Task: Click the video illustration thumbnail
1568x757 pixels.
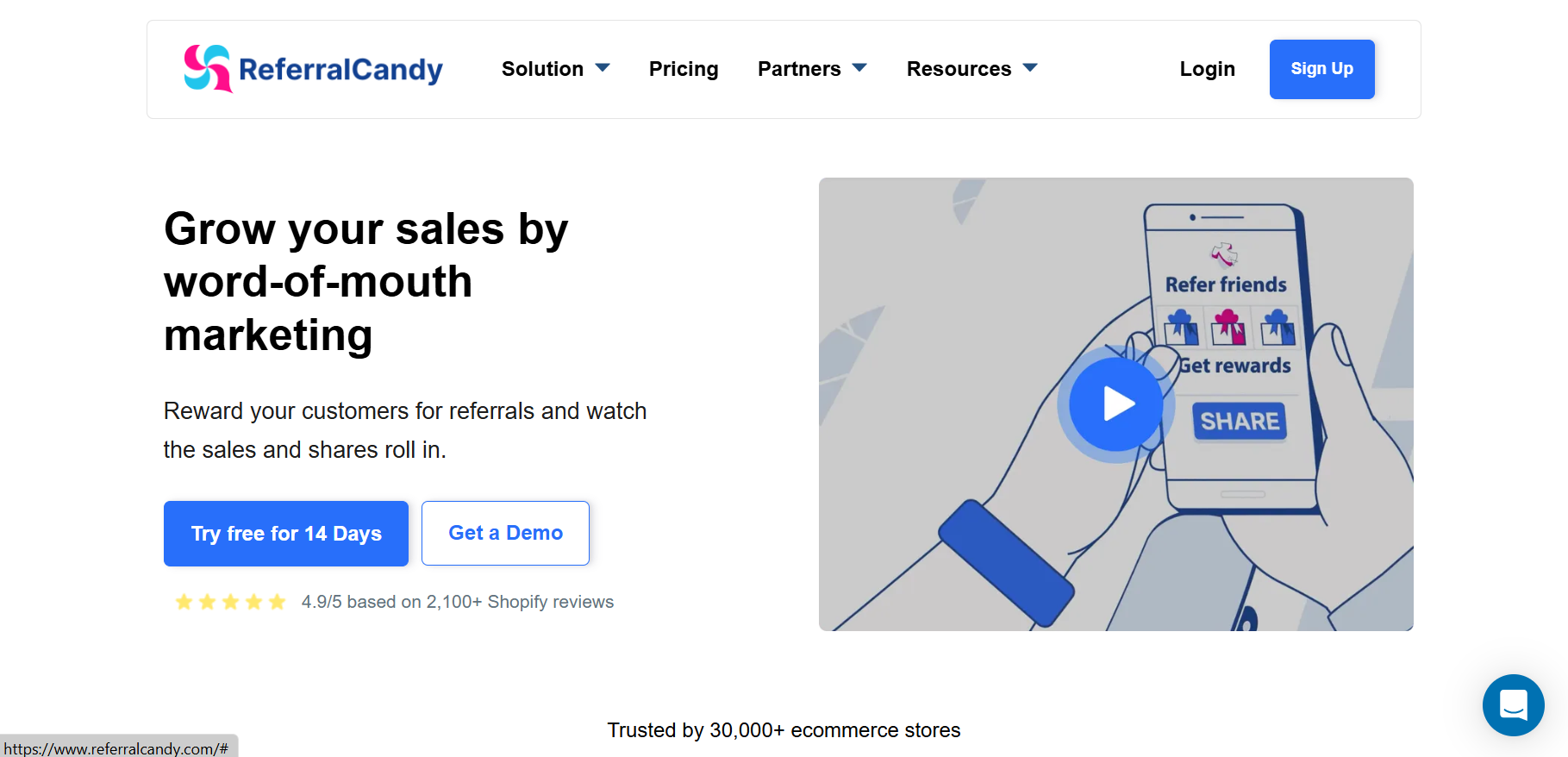Action: click(1115, 404)
